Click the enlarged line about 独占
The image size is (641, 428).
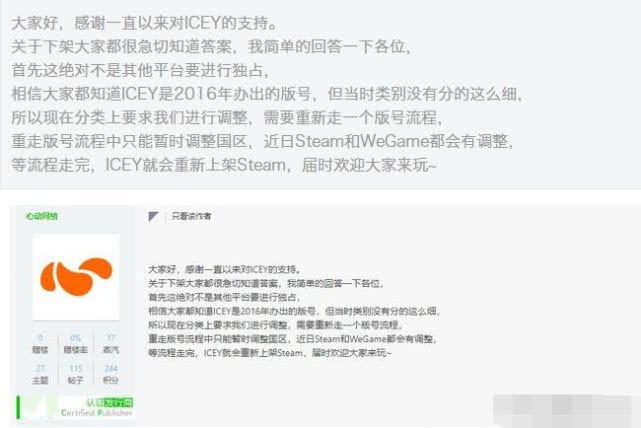tap(140, 70)
